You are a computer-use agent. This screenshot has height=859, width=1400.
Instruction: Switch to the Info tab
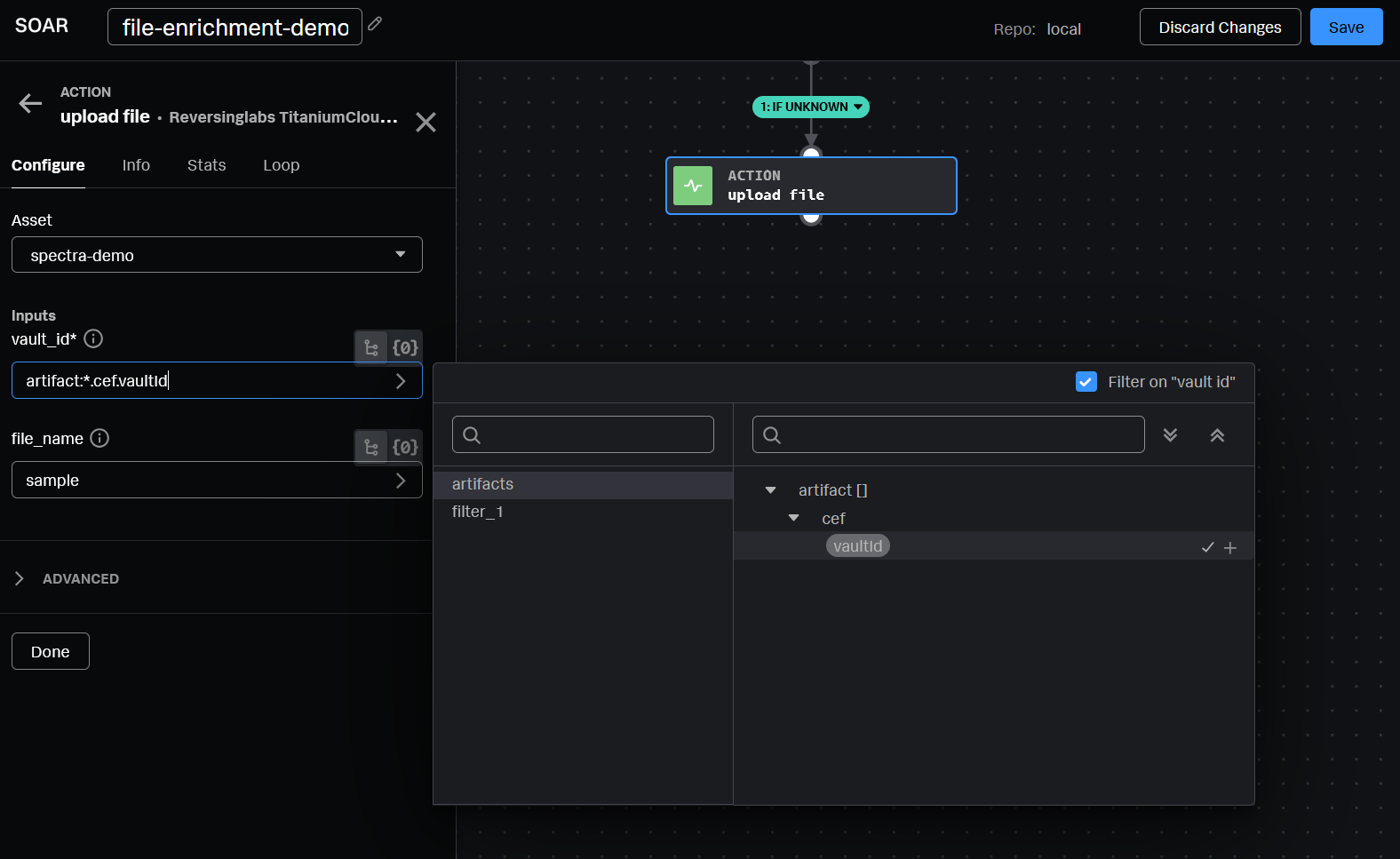(x=136, y=165)
